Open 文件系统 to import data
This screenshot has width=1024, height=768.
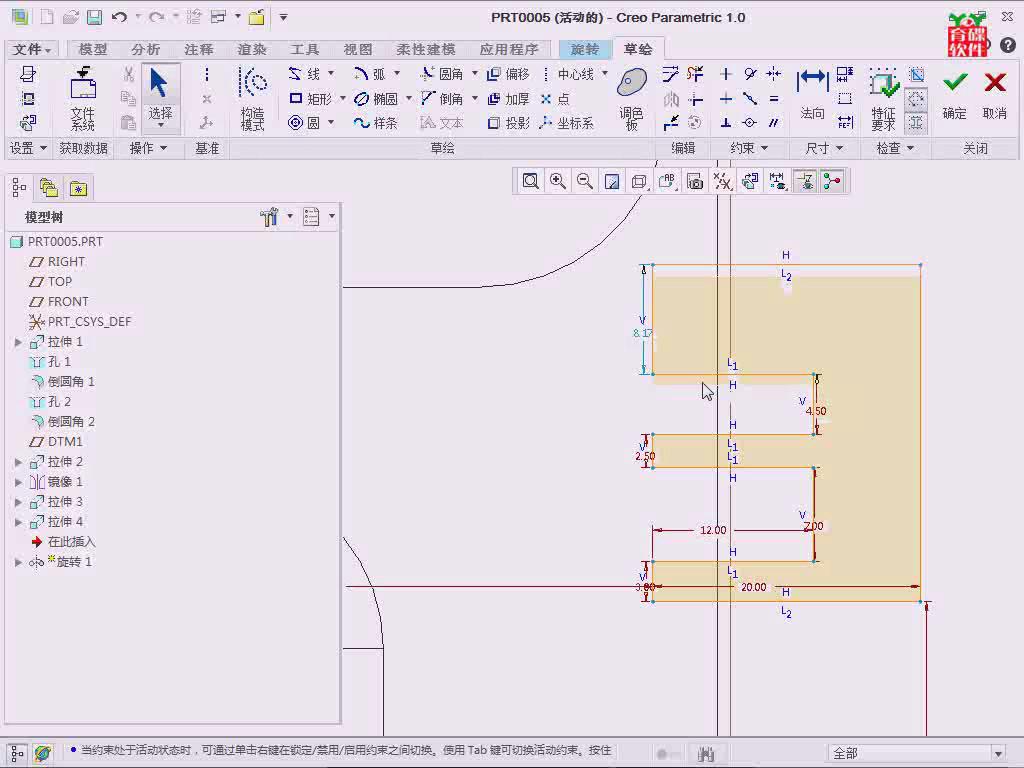click(x=83, y=98)
